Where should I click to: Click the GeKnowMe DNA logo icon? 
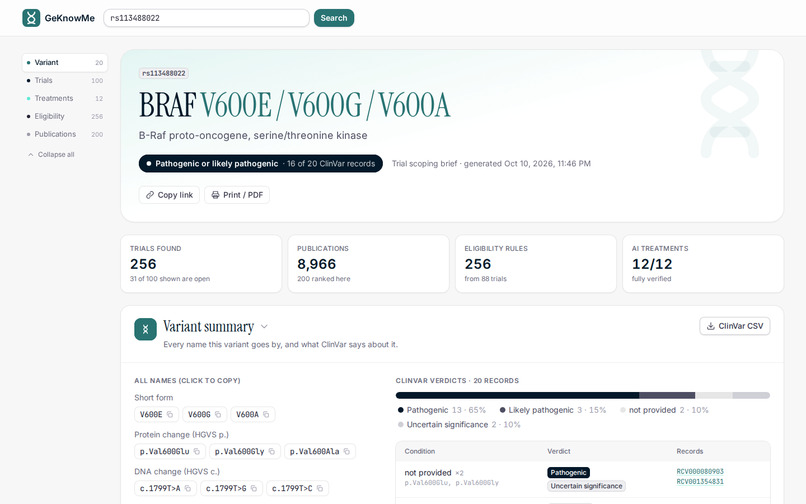(x=31, y=18)
